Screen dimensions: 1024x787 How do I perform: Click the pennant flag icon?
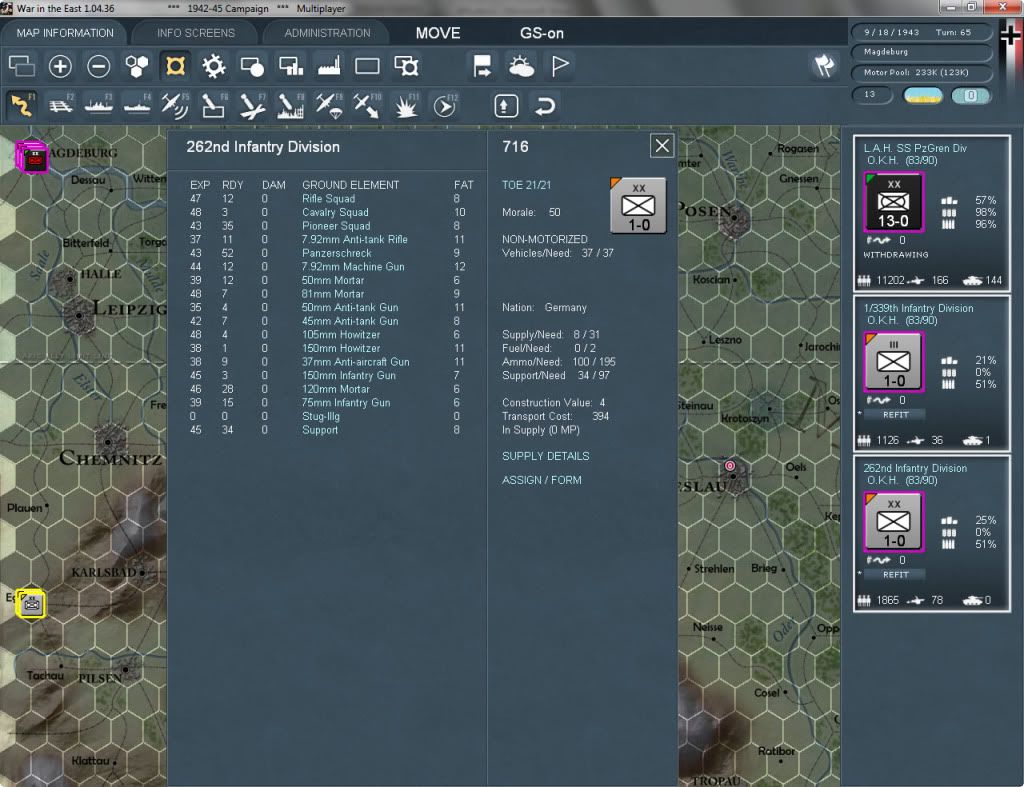[560, 66]
